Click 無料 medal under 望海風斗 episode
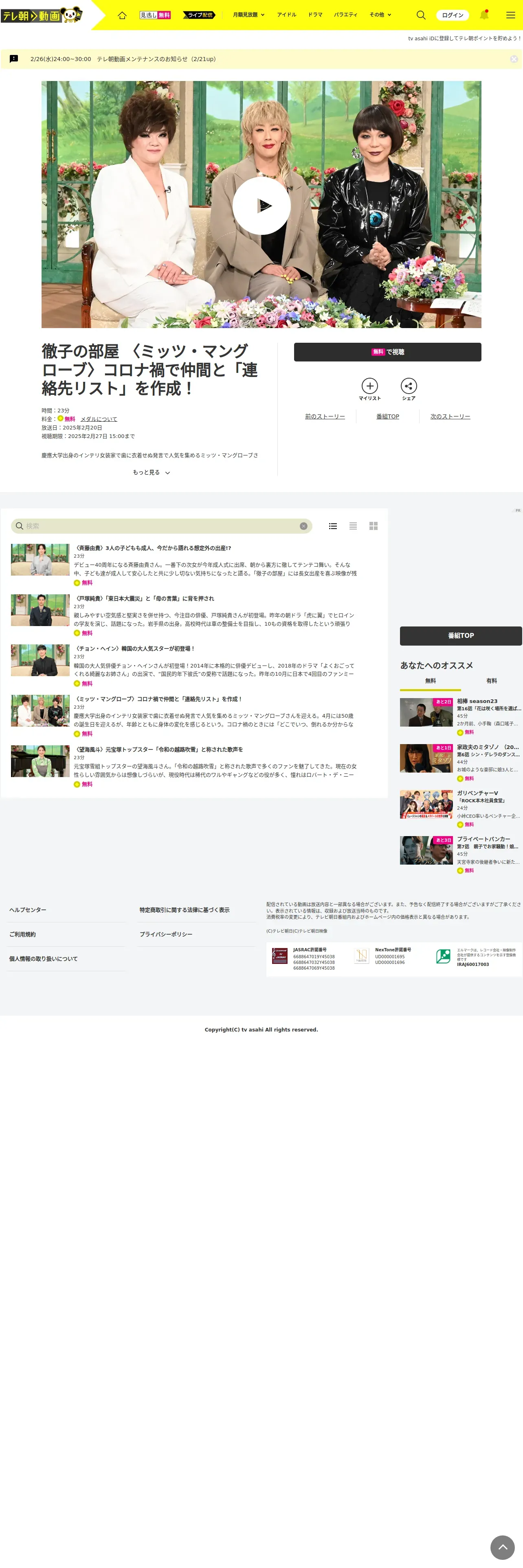The height and width of the screenshot is (1568, 523). tap(83, 784)
